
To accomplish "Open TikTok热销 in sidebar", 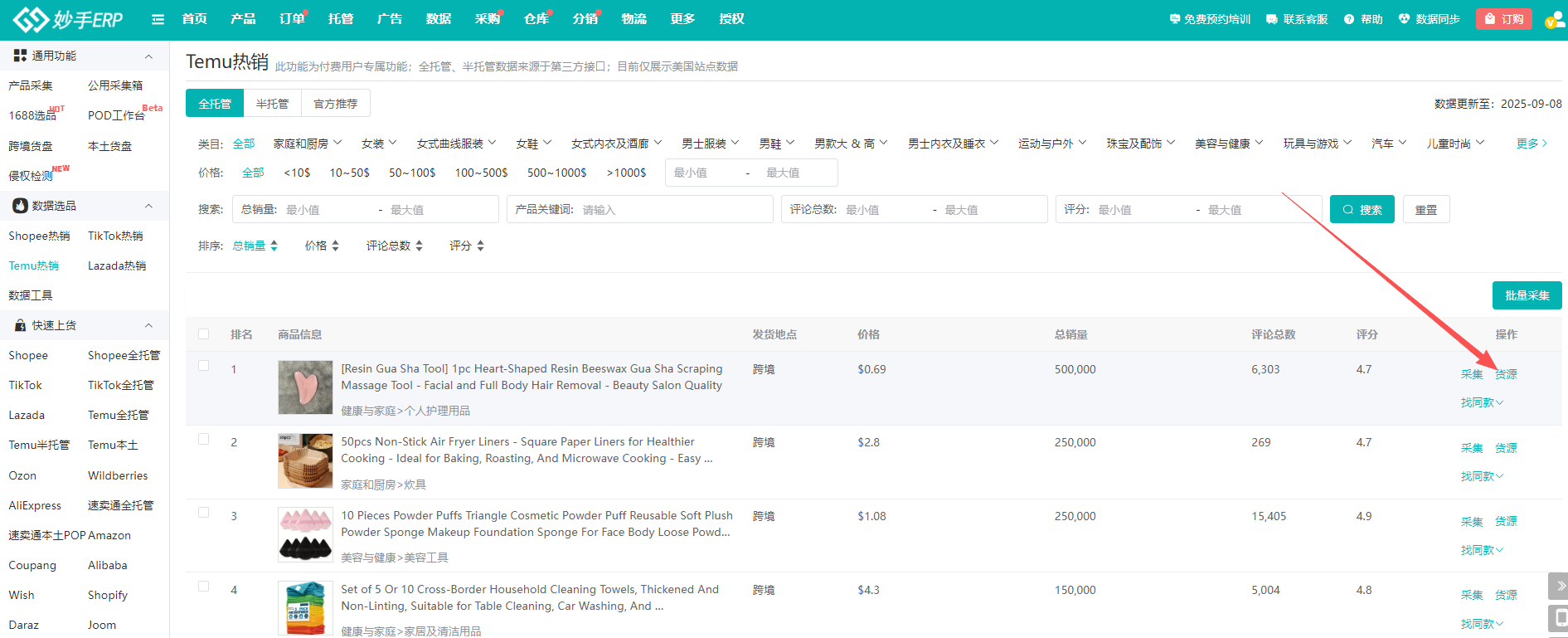I will (115, 236).
